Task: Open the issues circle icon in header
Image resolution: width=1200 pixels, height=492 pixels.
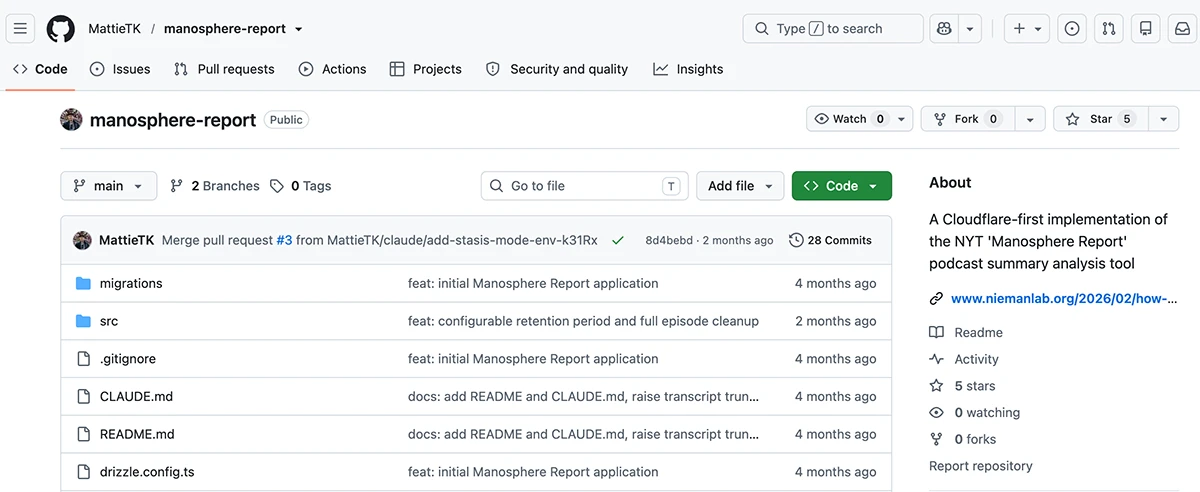Action: (1072, 29)
